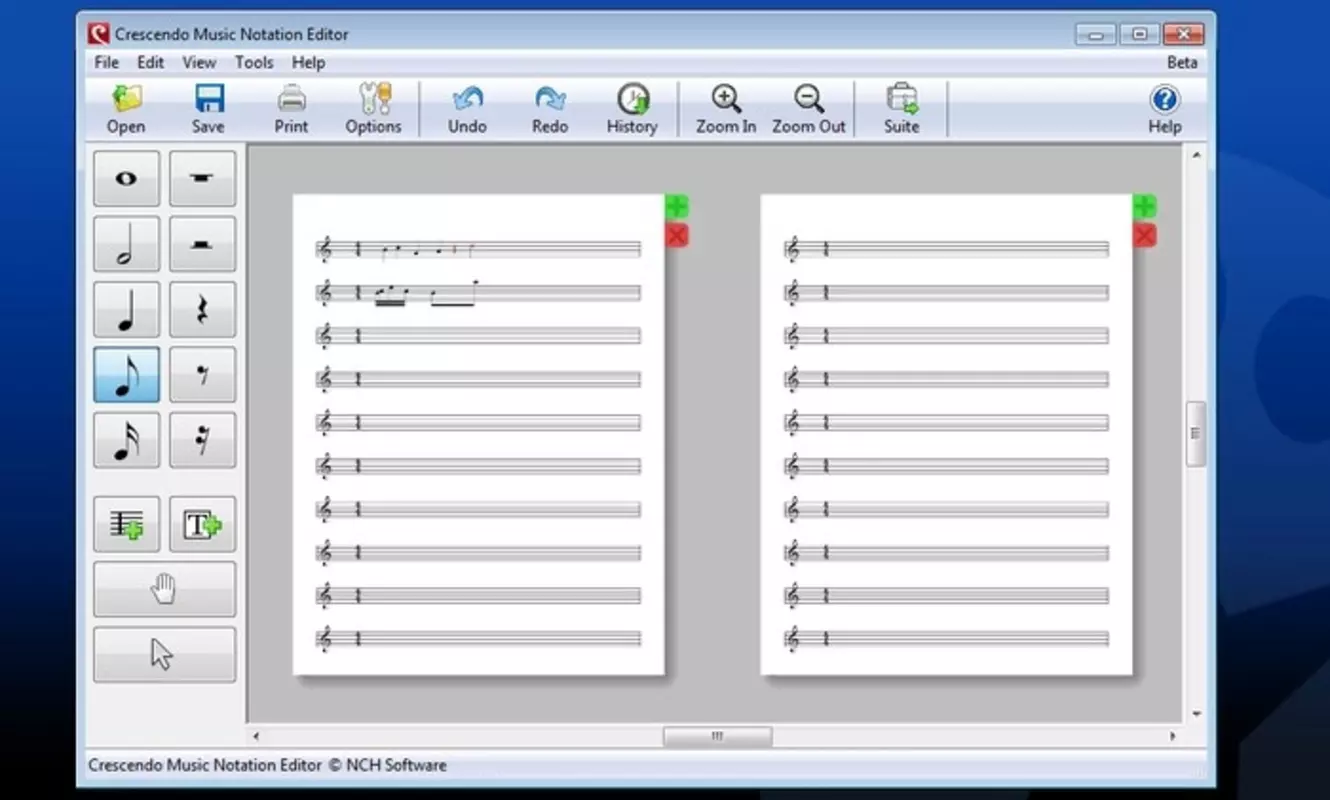
Task: Select the half note tool
Action: (126, 244)
